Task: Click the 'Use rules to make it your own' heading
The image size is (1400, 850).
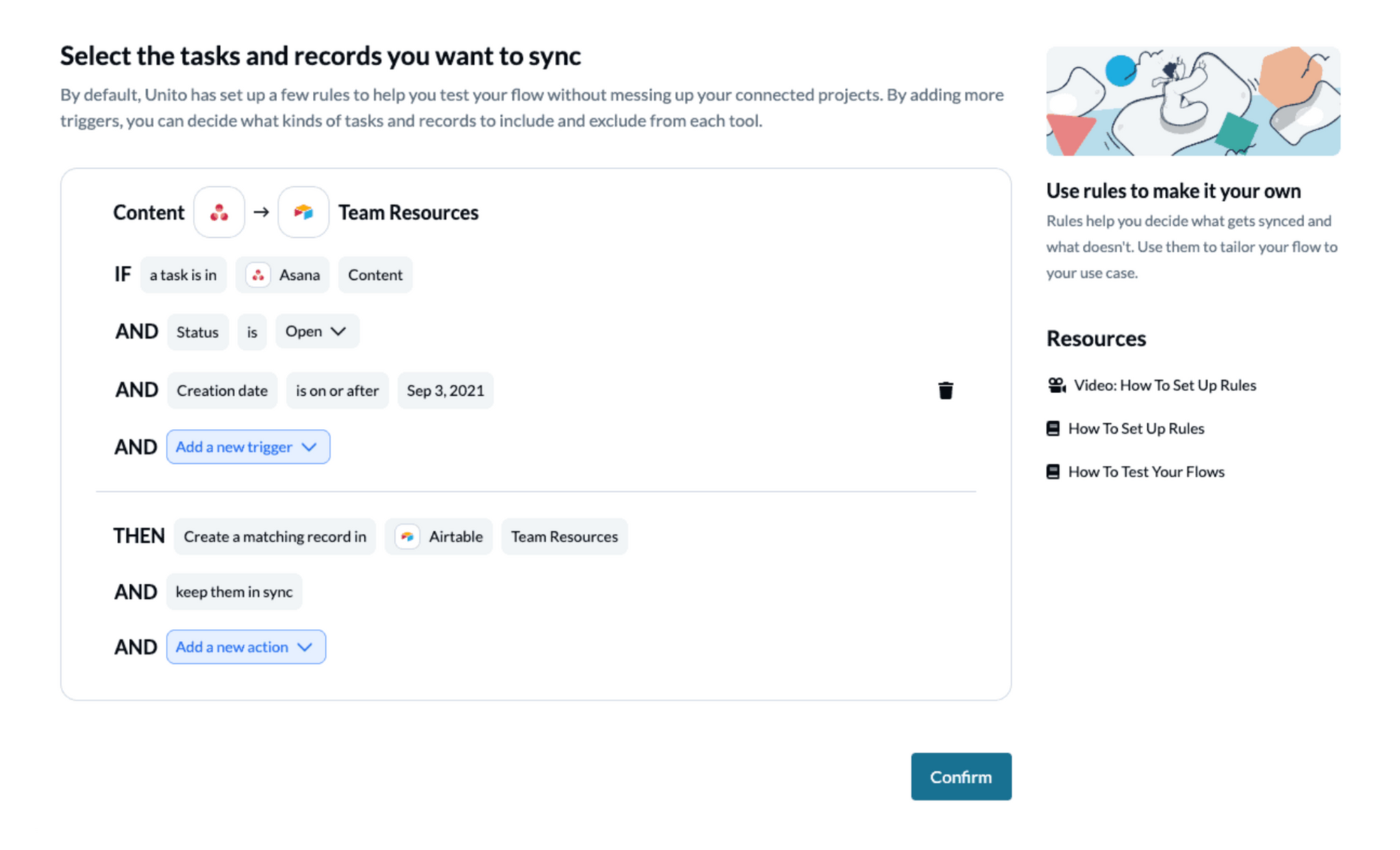Action: [1173, 191]
